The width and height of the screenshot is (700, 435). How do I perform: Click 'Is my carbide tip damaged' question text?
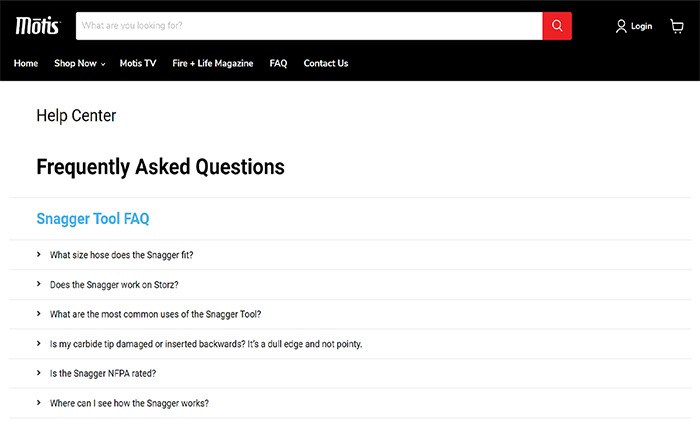pos(206,344)
